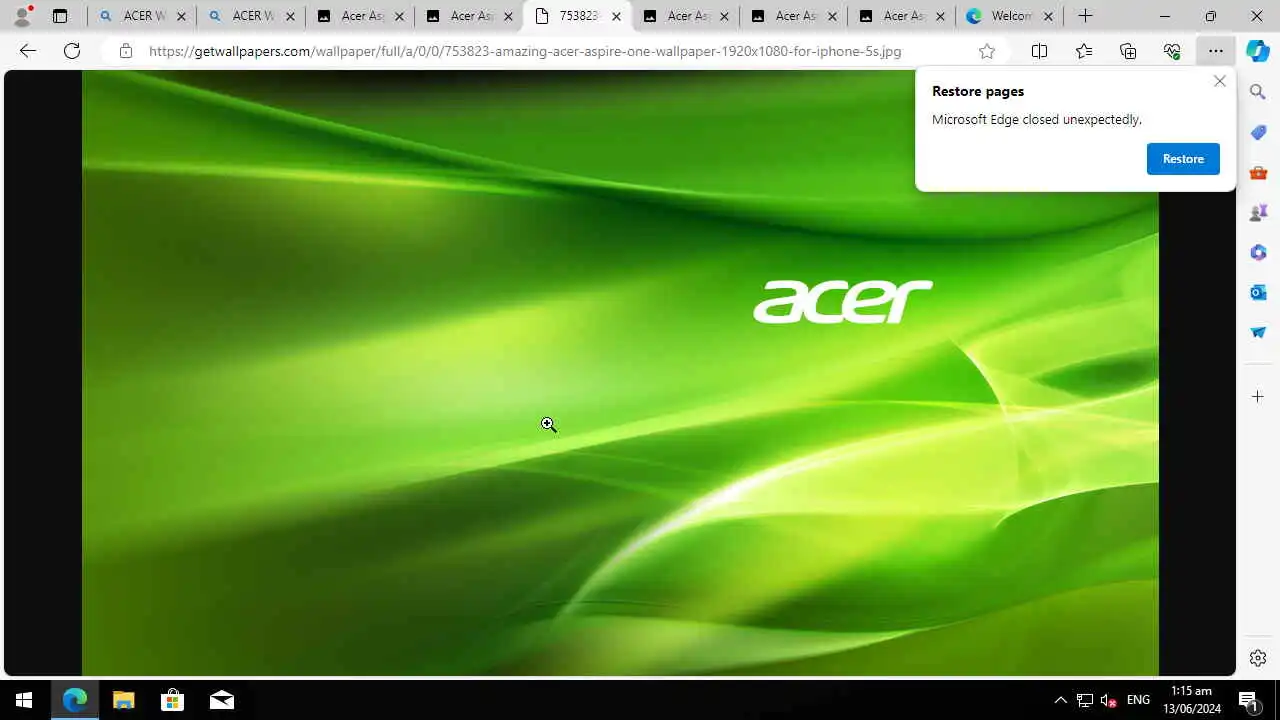Switch to second ACER W search tab
Image resolution: width=1280 pixels, height=720 pixels.
251,16
